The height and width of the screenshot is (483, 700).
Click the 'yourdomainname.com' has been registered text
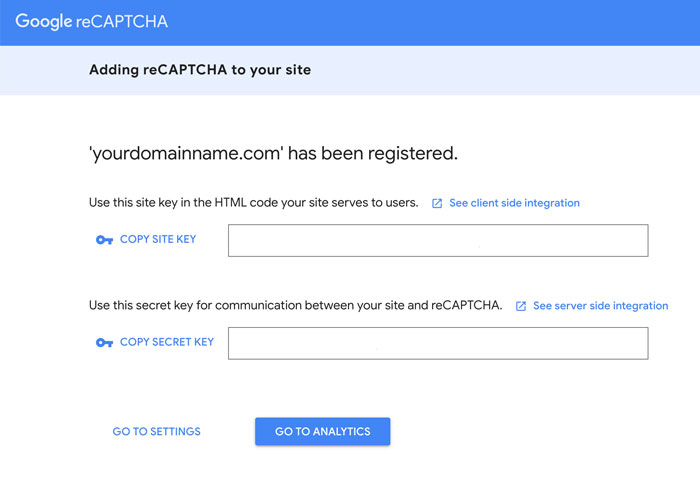click(274, 154)
